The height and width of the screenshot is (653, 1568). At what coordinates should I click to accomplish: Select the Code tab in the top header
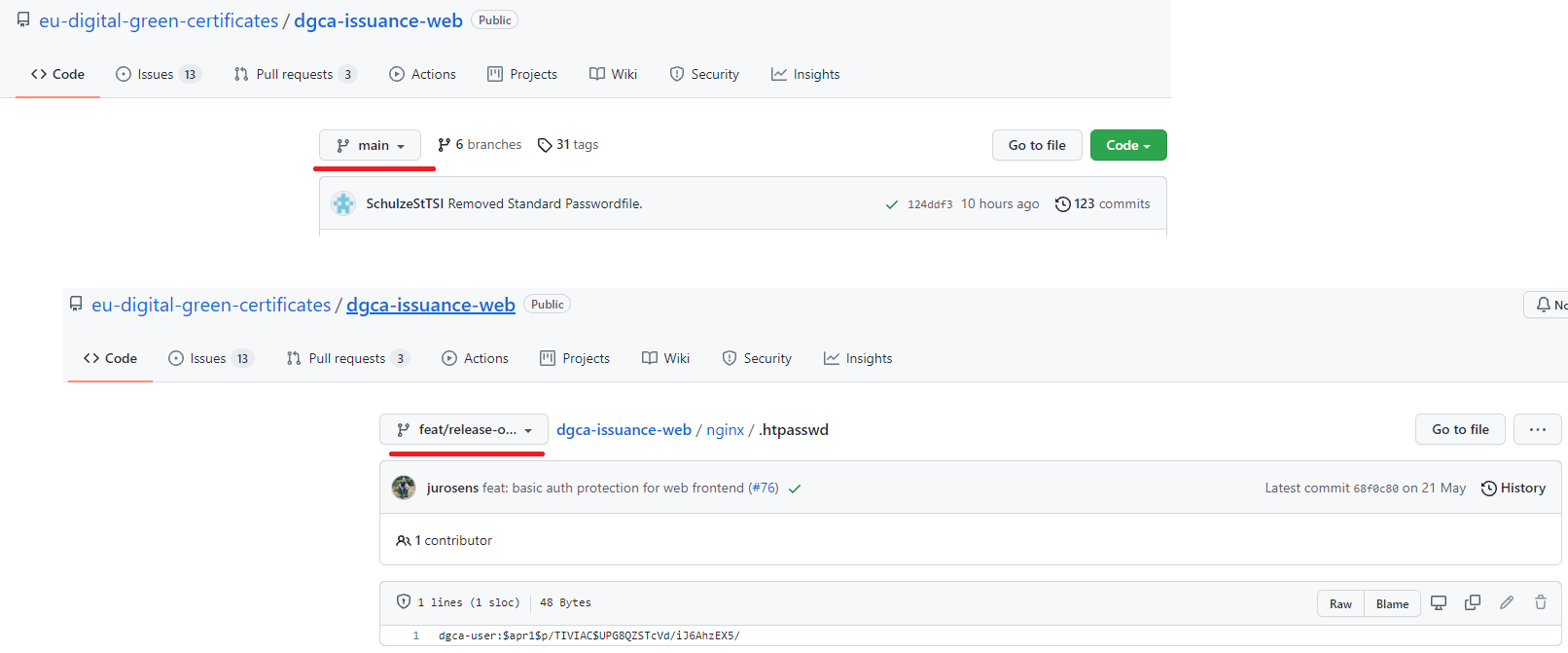pyautogui.click(x=57, y=74)
